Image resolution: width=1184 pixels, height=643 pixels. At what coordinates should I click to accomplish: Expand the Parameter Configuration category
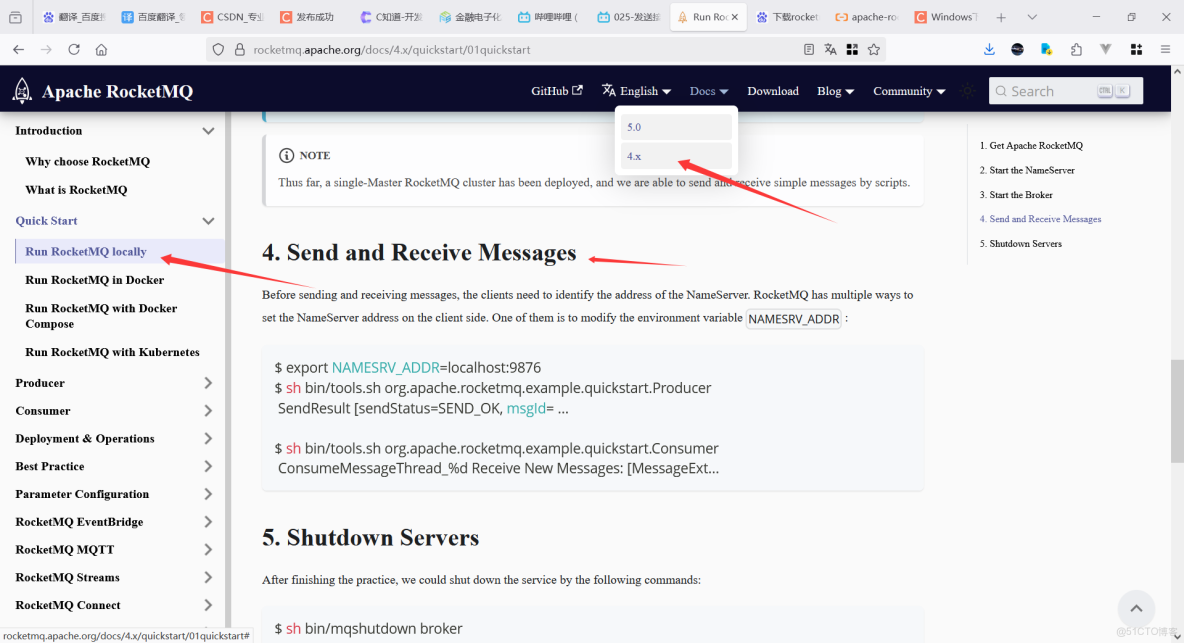point(208,494)
